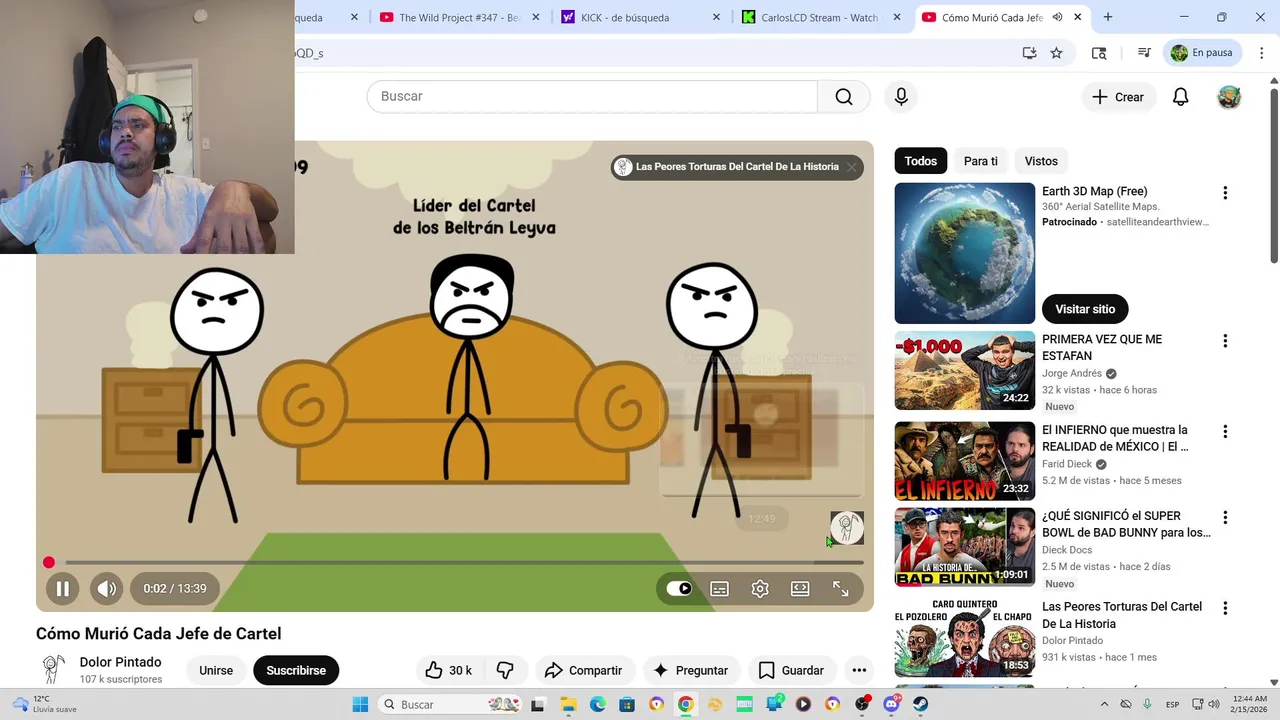Select the Todos filter chip
Screen dimensions: 1280x720
point(921,161)
